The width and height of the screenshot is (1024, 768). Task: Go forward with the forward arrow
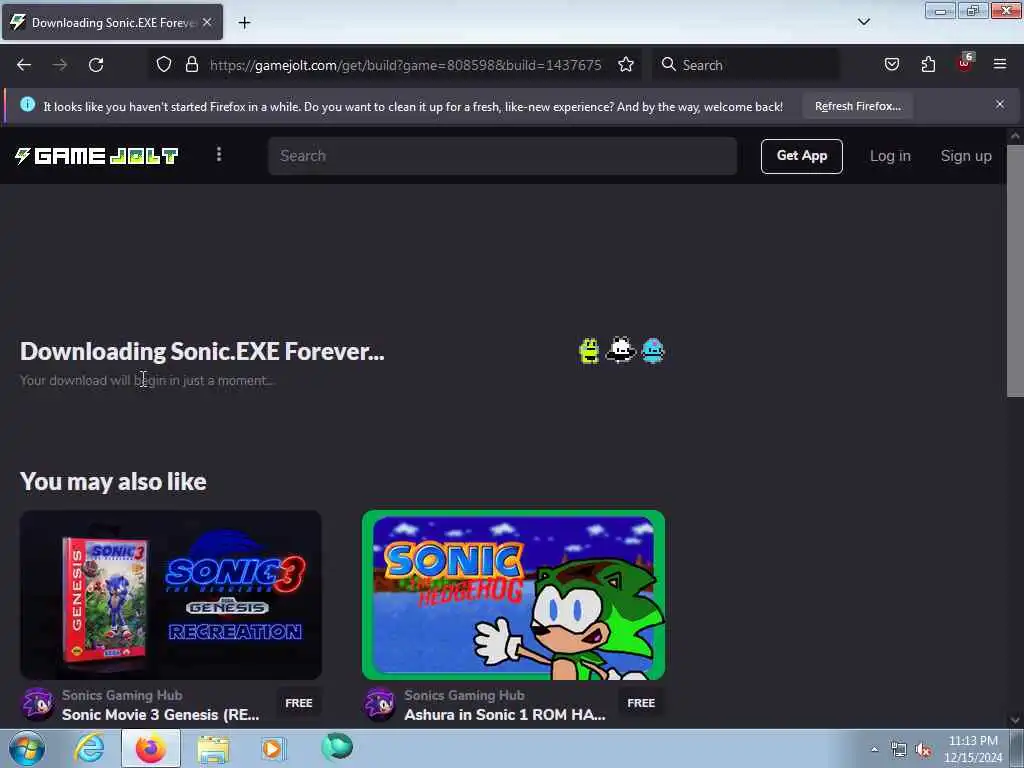[x=60, y=65]
